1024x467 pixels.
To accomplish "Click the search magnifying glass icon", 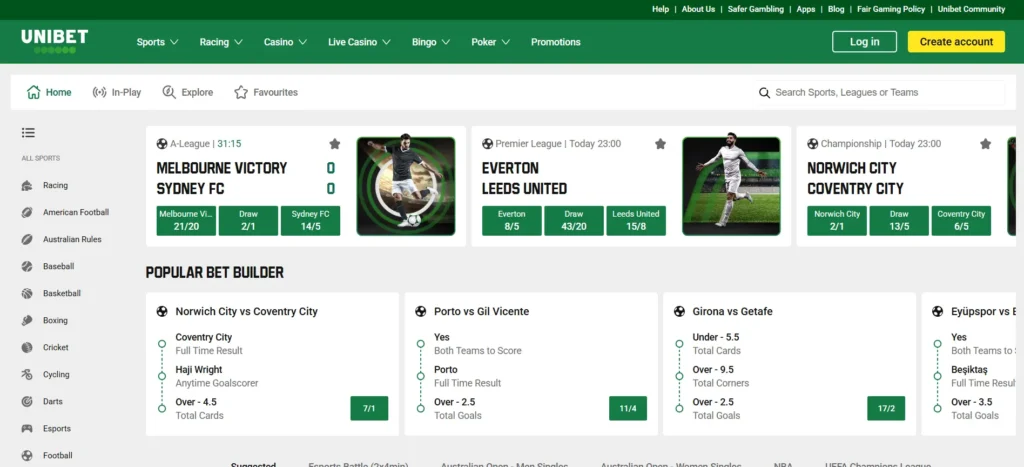I will coord(764,93).
